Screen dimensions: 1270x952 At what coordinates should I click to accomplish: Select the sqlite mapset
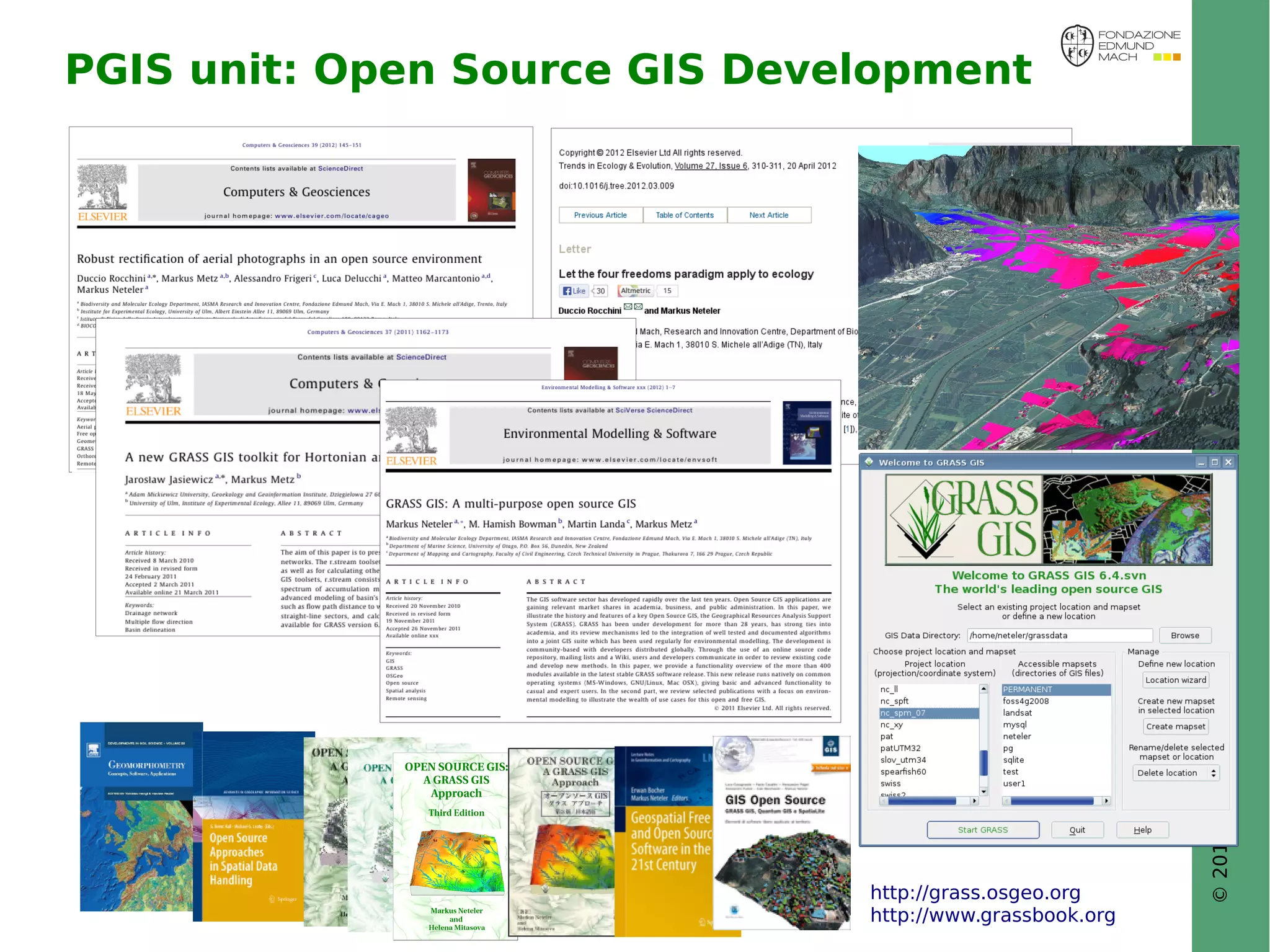click(1056, 760)
